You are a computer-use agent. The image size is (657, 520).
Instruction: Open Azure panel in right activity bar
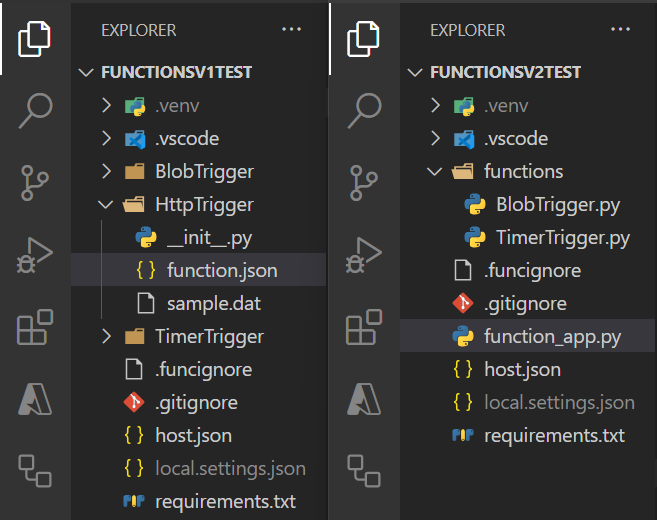click(364, 399)
